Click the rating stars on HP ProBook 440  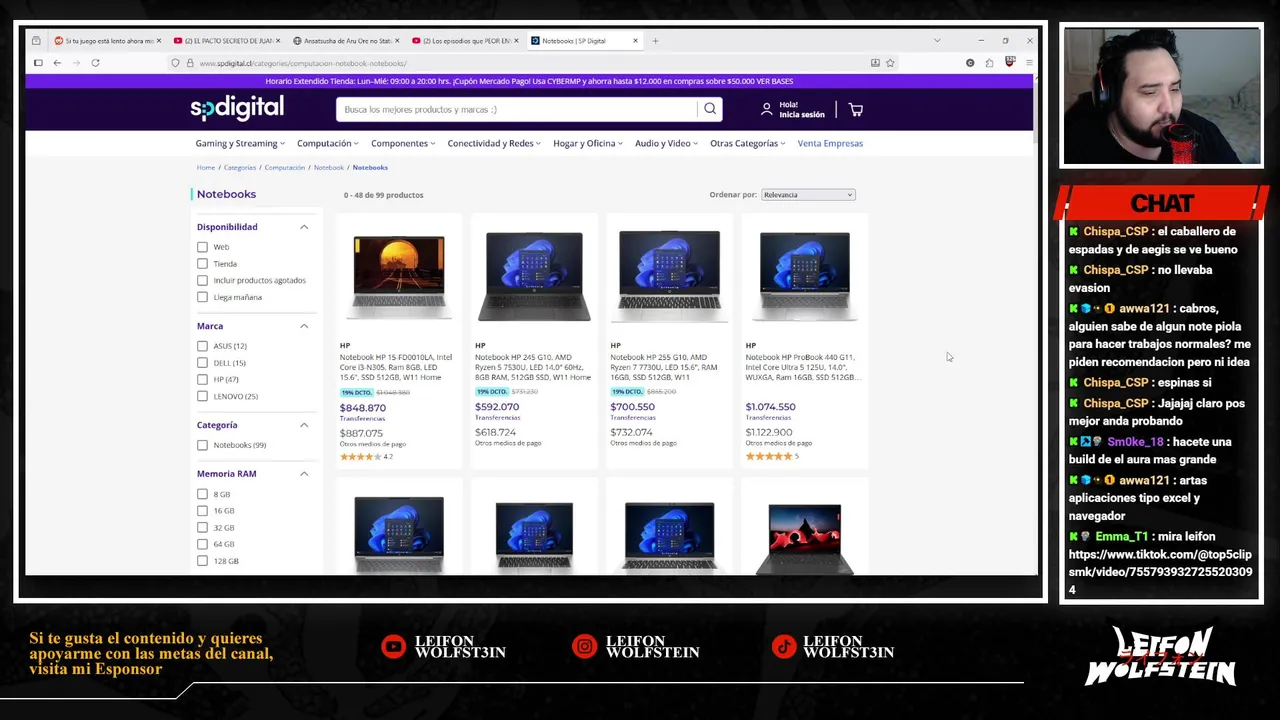tap(768, 456)
